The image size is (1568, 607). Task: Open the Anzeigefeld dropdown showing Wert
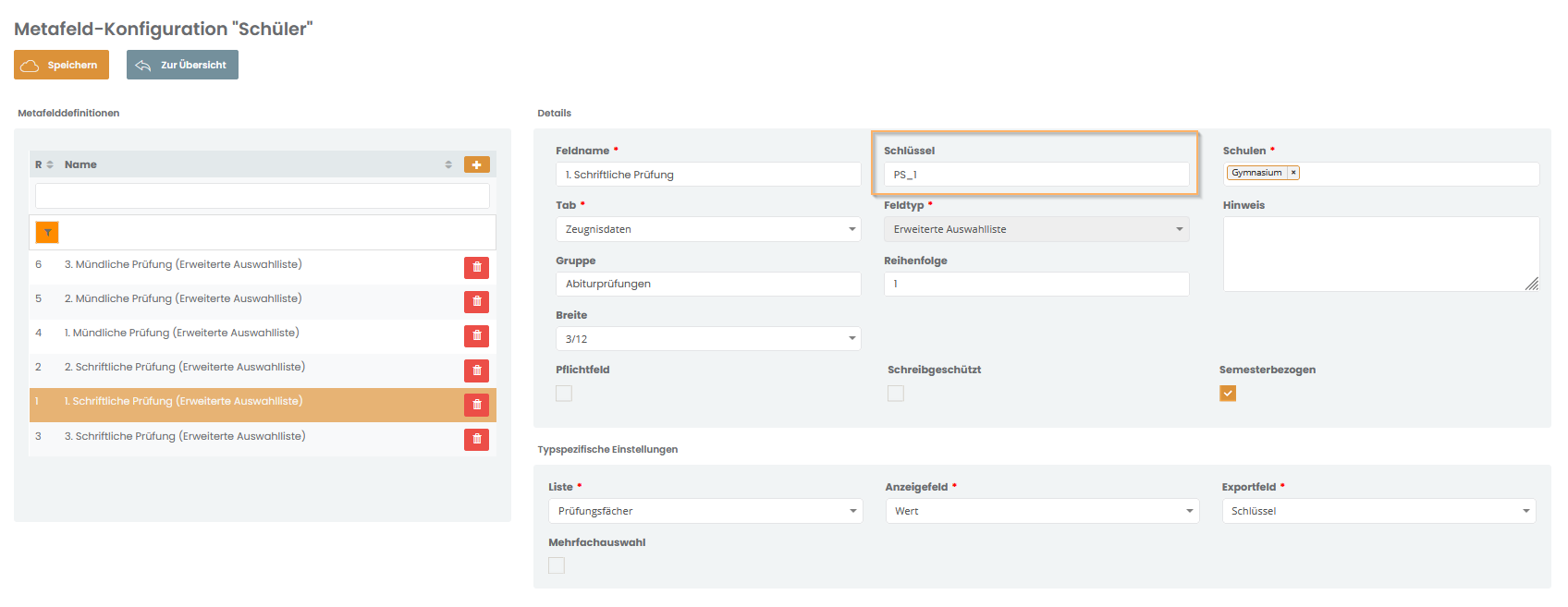pos(1042,511)
